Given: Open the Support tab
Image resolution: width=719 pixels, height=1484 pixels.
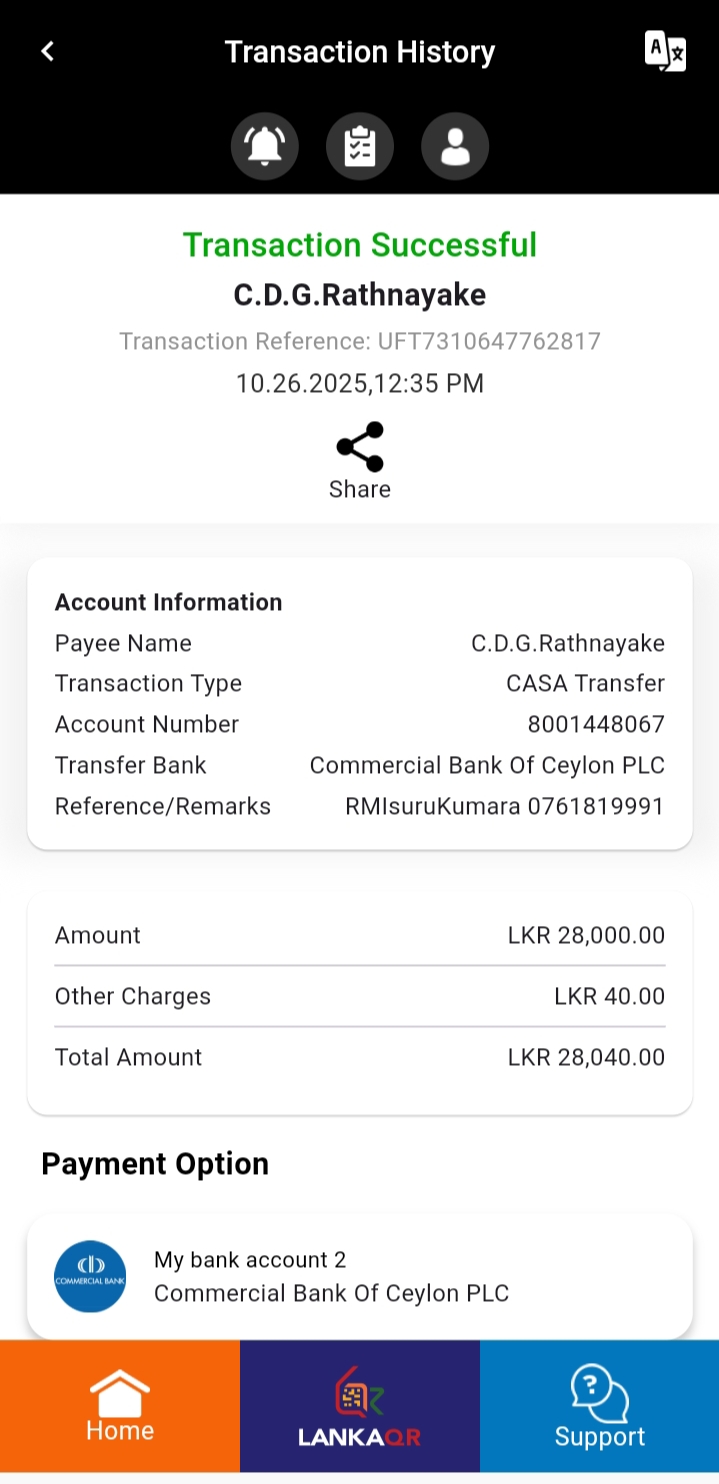Looking at the screenshot, I should click(x=599, y=1408).
